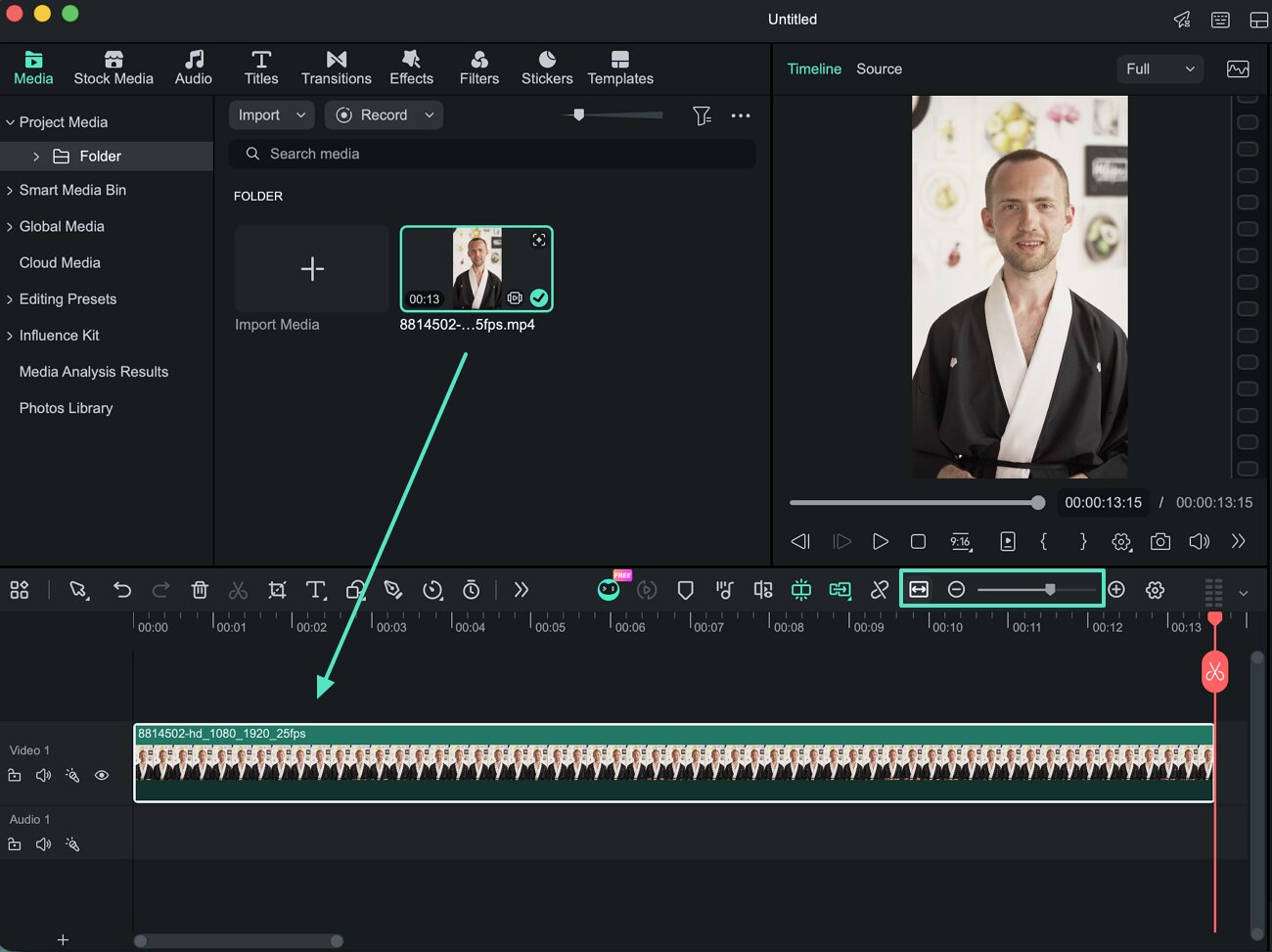This screenshot has height=952, width=1272.
Task: Mute the Audio 1 track
Action: tap(43, 844)
